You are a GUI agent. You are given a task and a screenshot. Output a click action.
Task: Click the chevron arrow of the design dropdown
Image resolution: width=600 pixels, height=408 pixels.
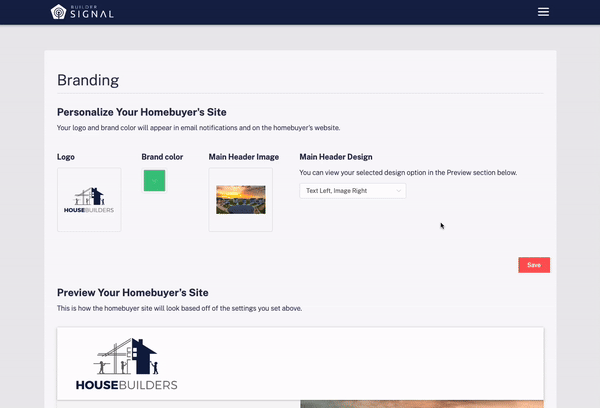click(x=399, y=190)
